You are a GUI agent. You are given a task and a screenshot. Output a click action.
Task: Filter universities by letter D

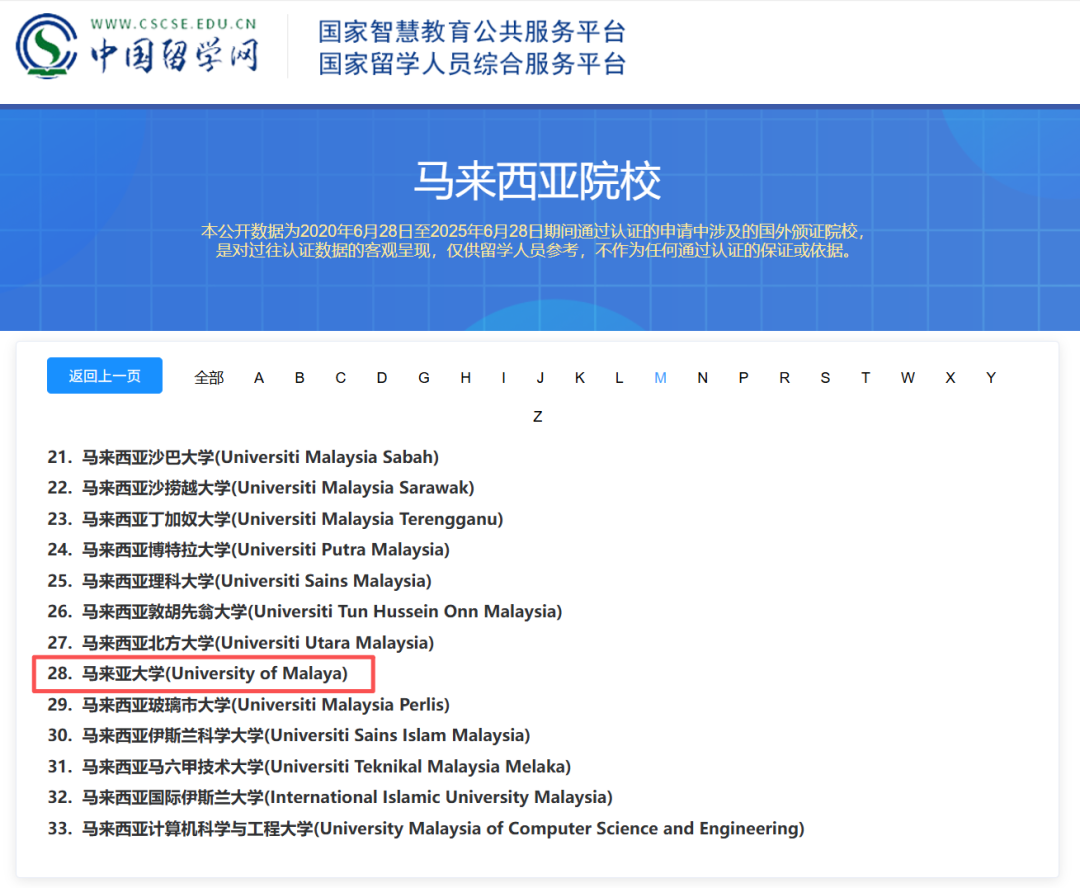pos(382,378)
